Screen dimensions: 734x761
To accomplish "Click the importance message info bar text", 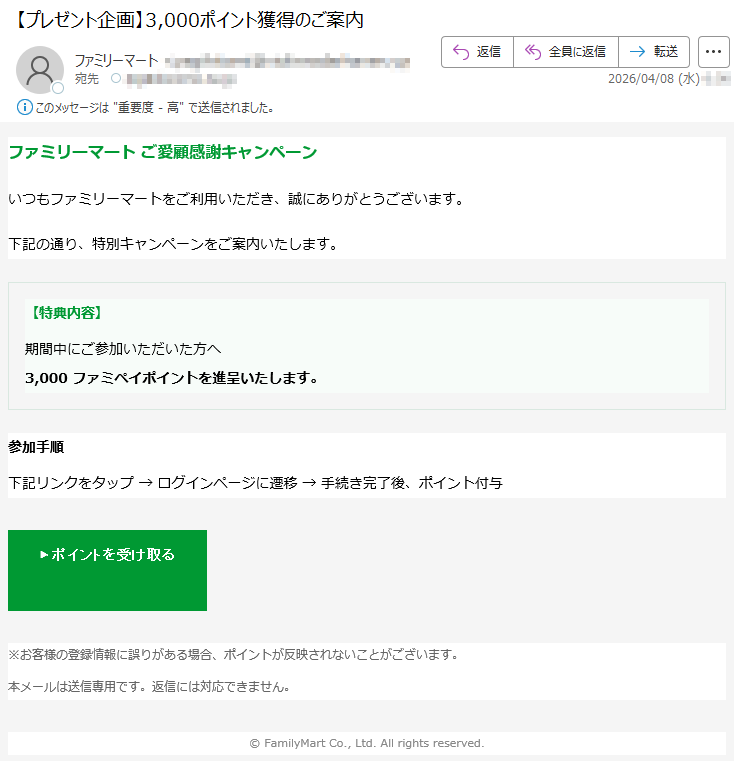I will pyautogui.click(x=154, y=108).
